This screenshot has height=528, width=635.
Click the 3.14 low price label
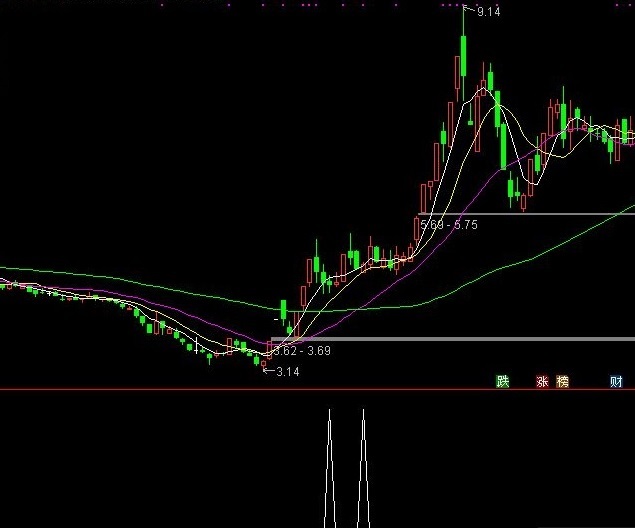288,372
